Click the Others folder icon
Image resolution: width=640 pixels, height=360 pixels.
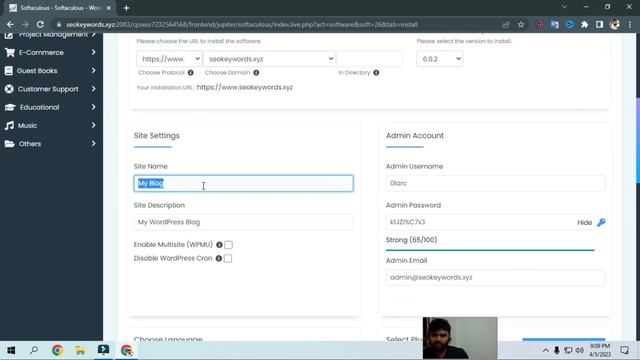click(9, 144)
